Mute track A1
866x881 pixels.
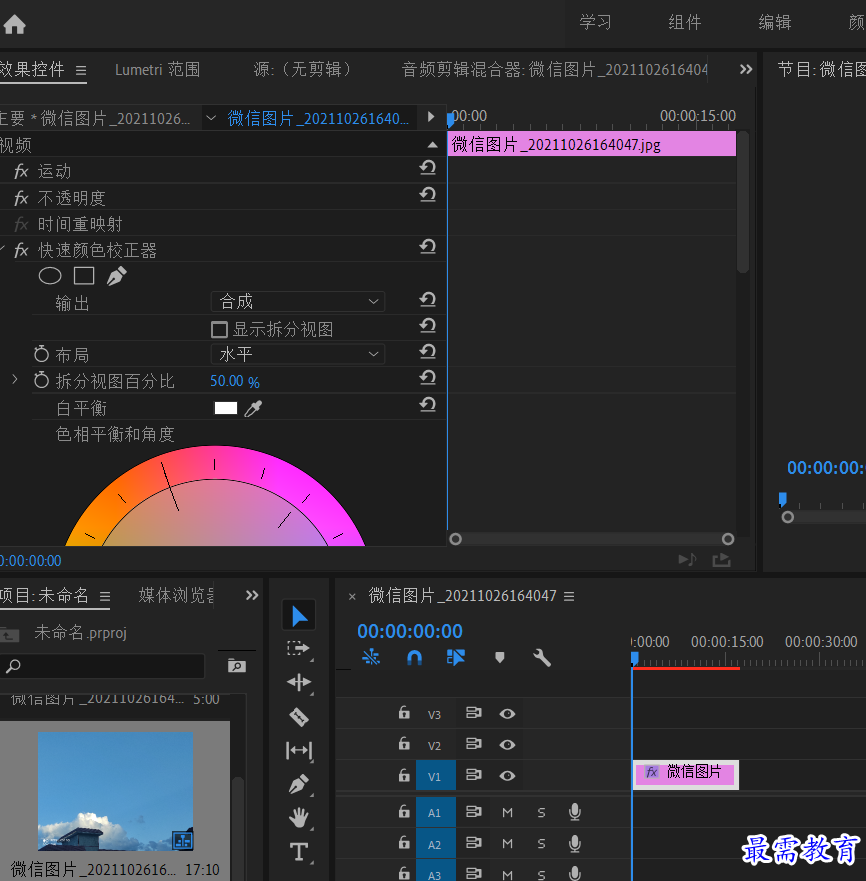tap(507, 812)
